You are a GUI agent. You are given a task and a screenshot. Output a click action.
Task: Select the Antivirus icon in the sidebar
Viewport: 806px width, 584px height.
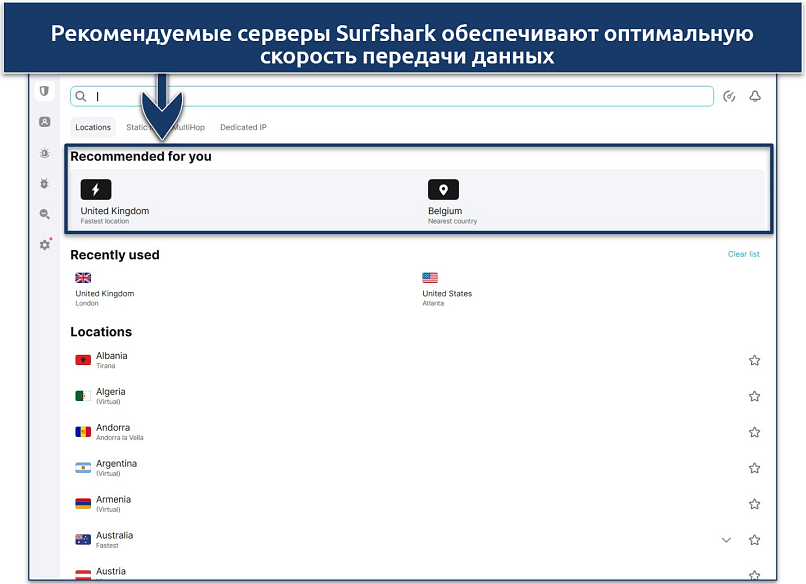coord(44,185)
